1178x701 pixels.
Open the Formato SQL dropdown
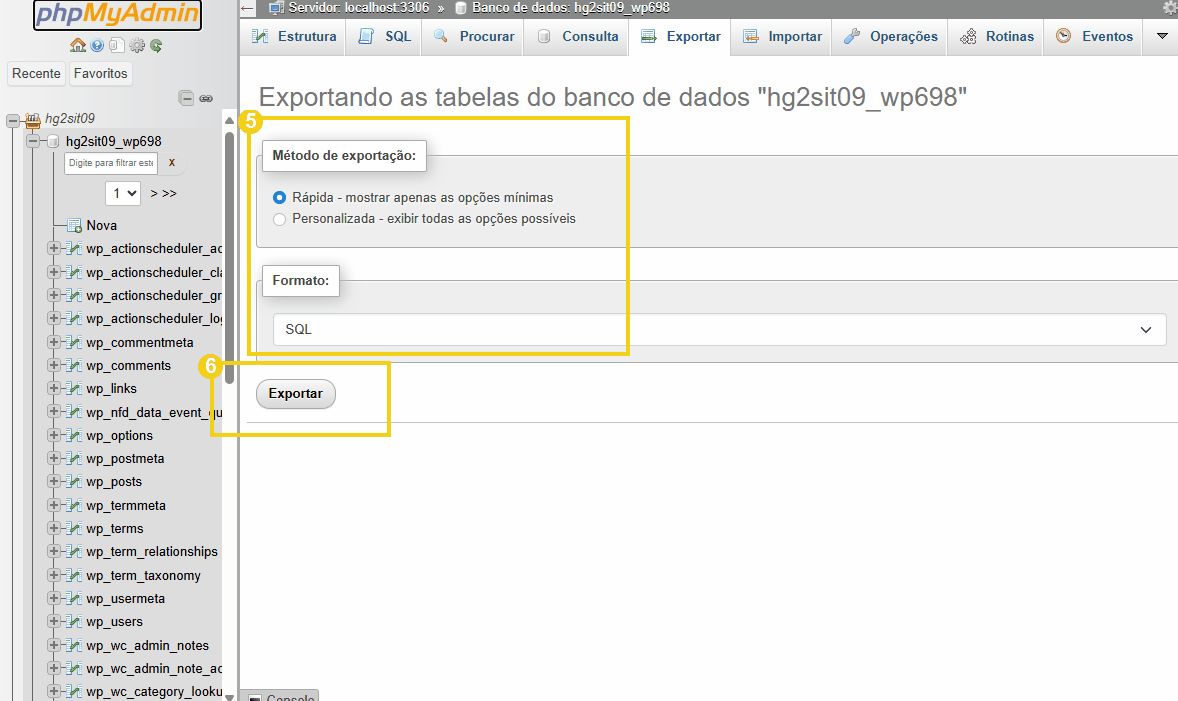click(x=719, y=330)
